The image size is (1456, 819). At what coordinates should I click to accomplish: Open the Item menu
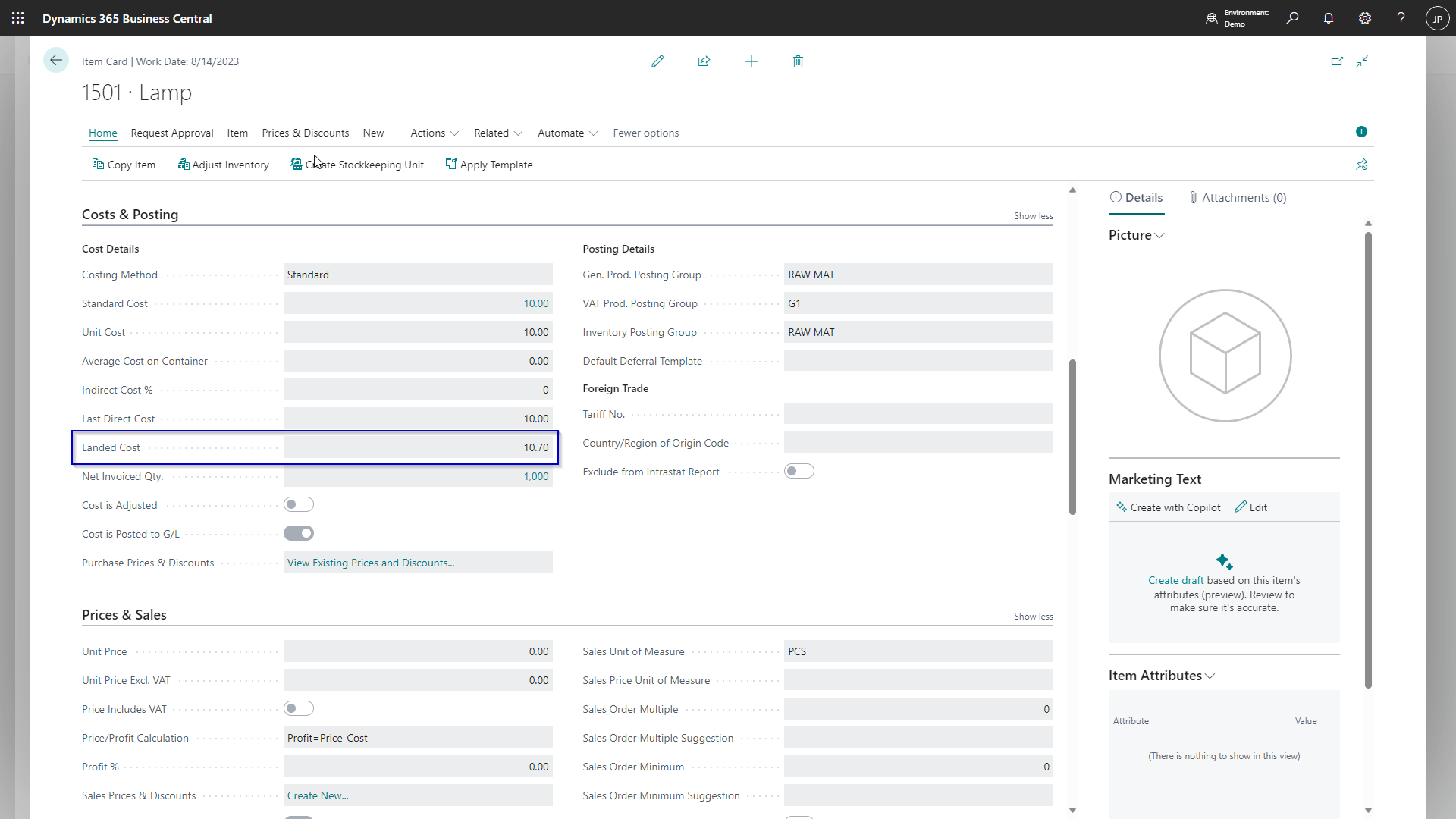pyautogui.click(x=237, y=133)
